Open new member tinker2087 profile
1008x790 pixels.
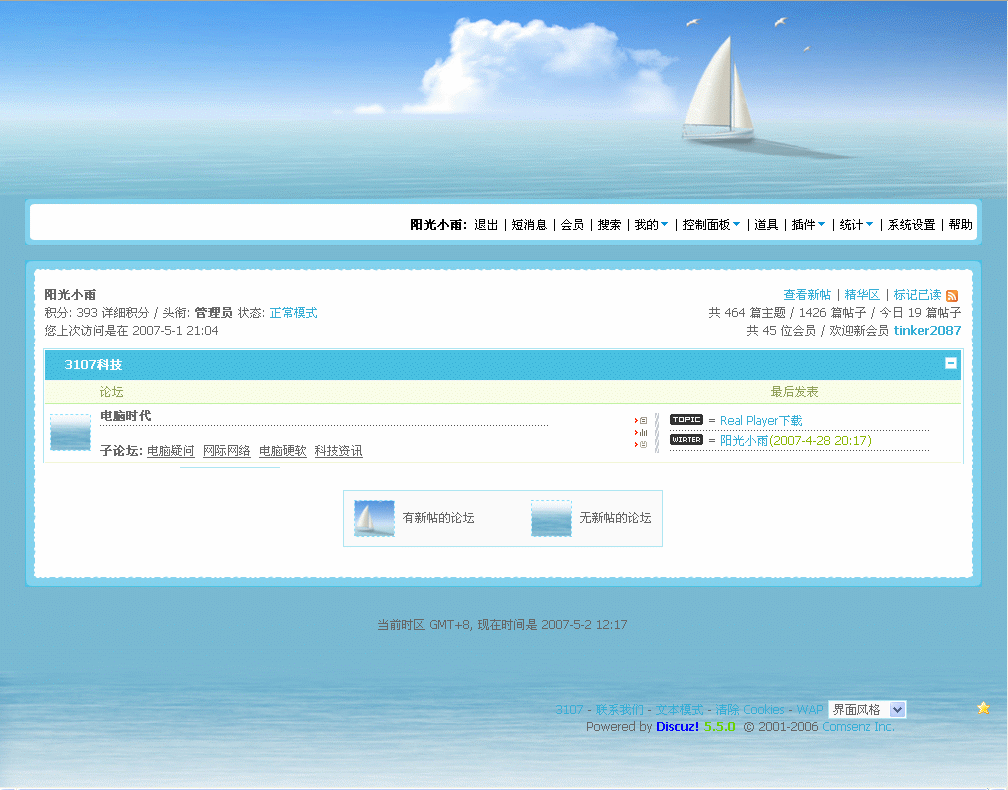click(927, 330)
